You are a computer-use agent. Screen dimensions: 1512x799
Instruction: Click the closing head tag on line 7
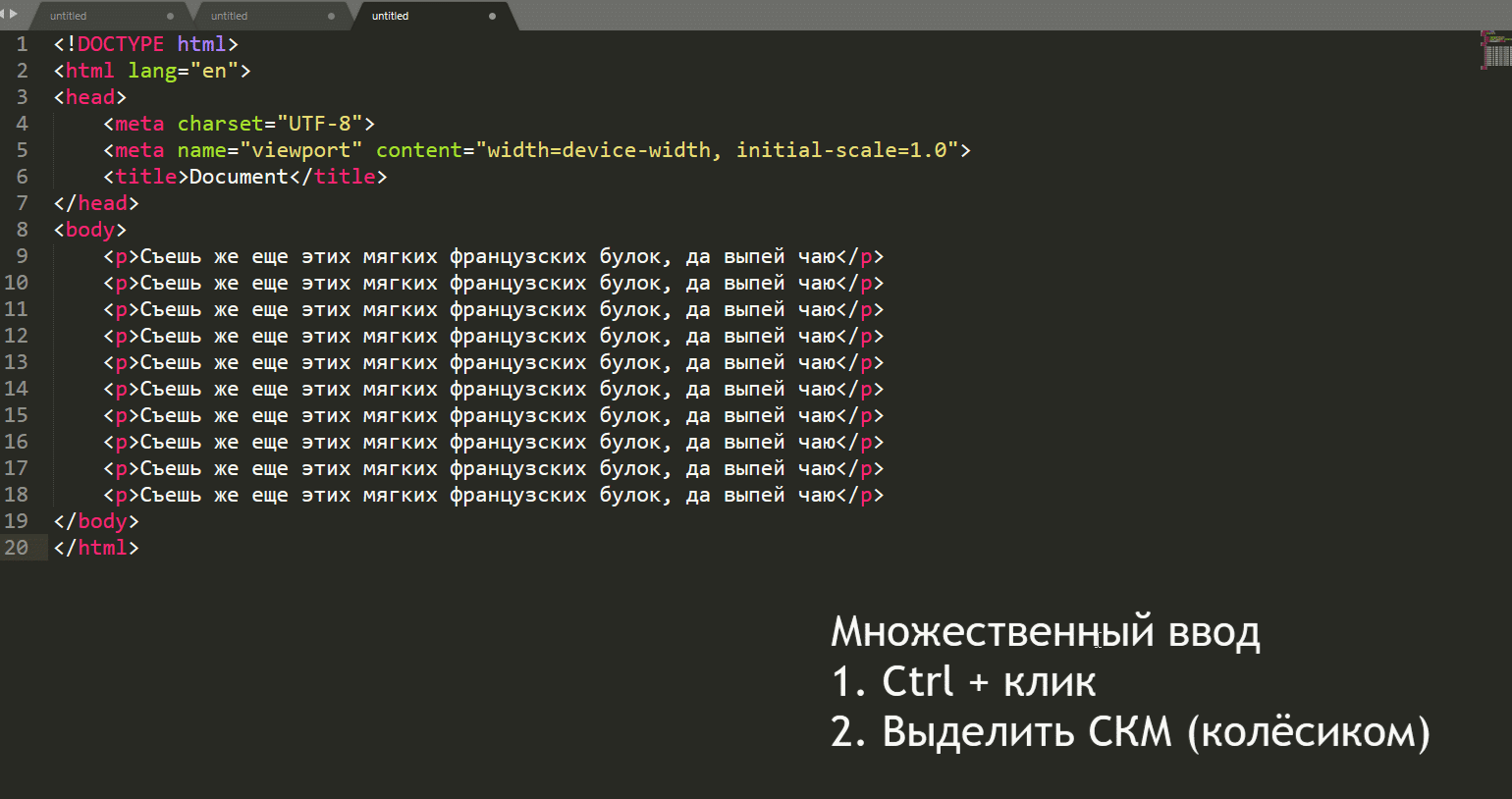[x=96, y=203]
